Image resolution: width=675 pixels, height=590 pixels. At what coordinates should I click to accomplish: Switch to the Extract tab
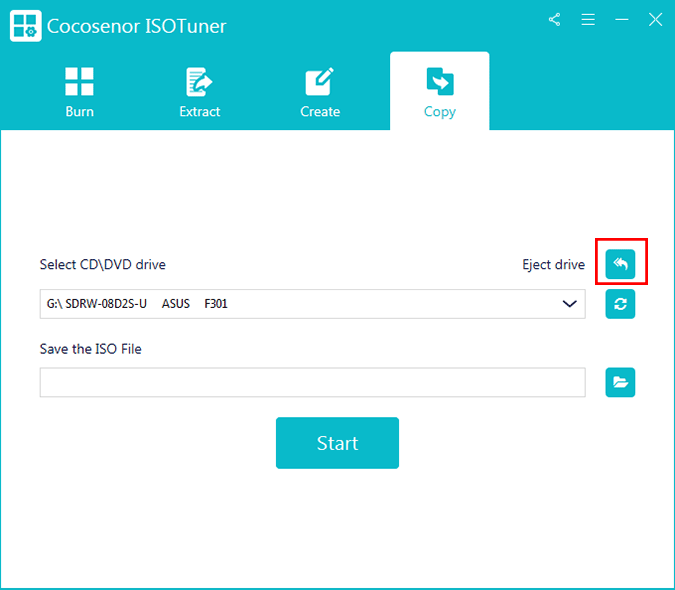199,92
